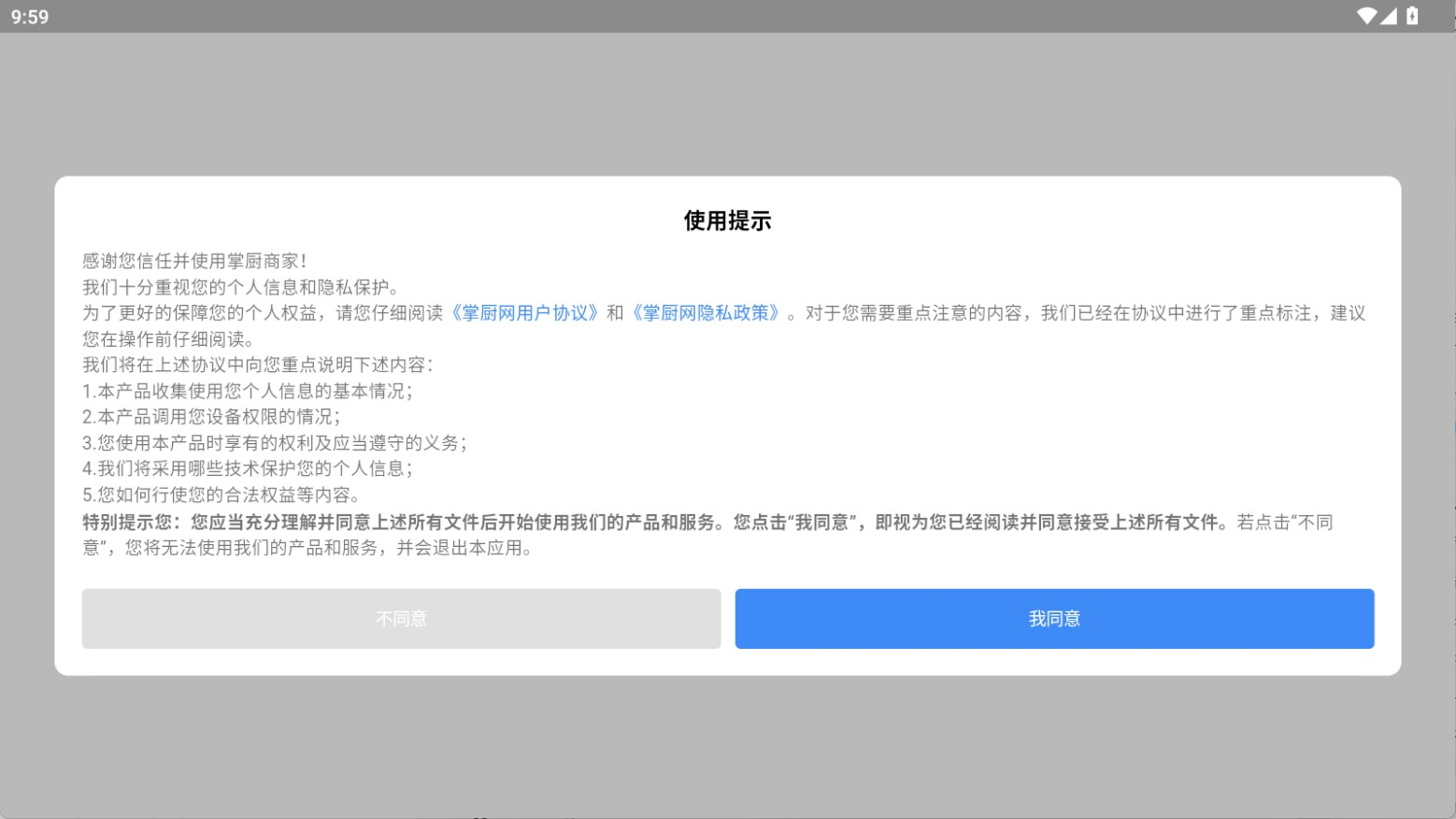The width and height of the screenshot is (1456, 819).
Task: Click the 使用提示 dialog title
Action: (x=728, y=221)
